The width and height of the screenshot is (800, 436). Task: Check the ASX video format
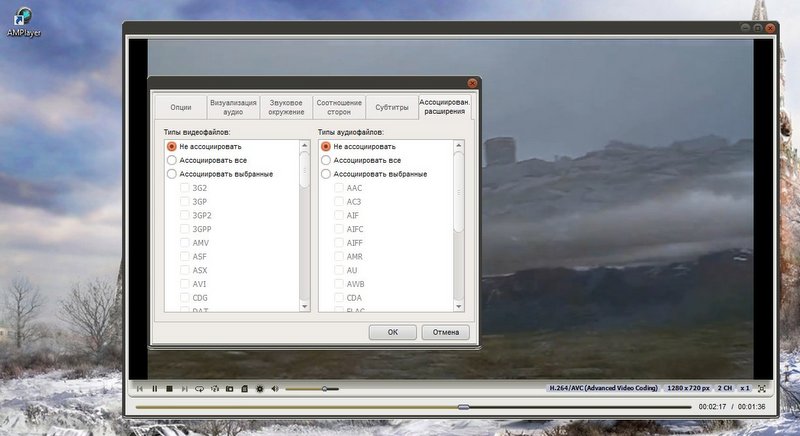pos(185,270)
